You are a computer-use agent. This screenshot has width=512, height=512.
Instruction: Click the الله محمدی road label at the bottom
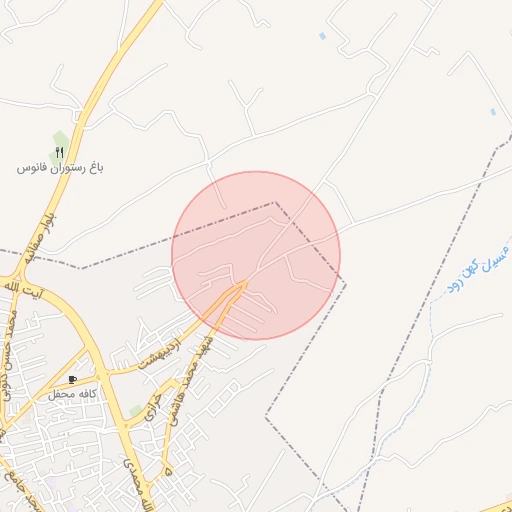coord(138,485)
